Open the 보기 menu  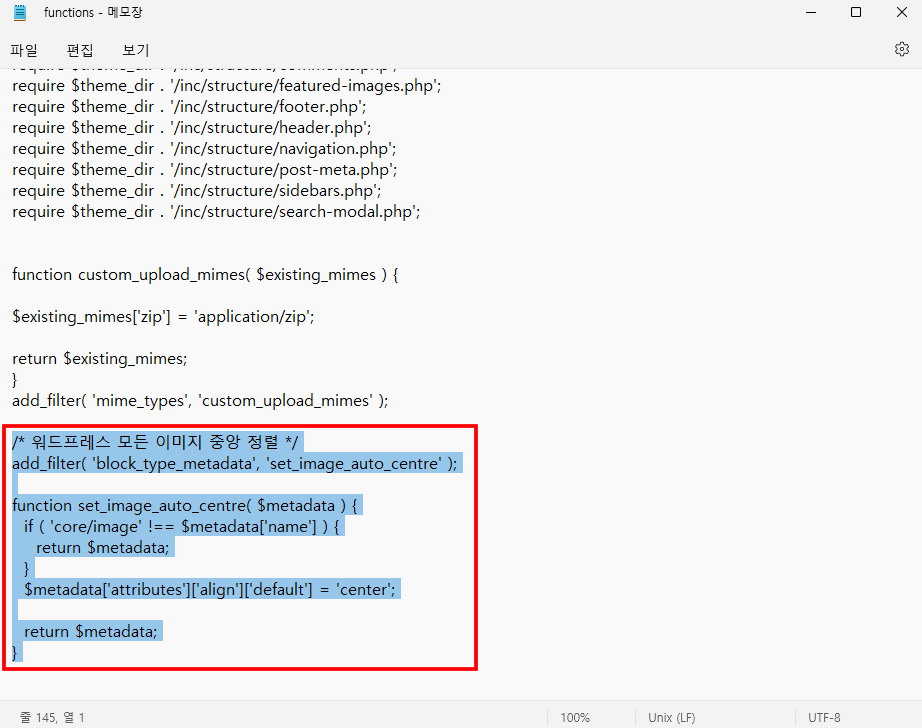[x=136, y=50]
